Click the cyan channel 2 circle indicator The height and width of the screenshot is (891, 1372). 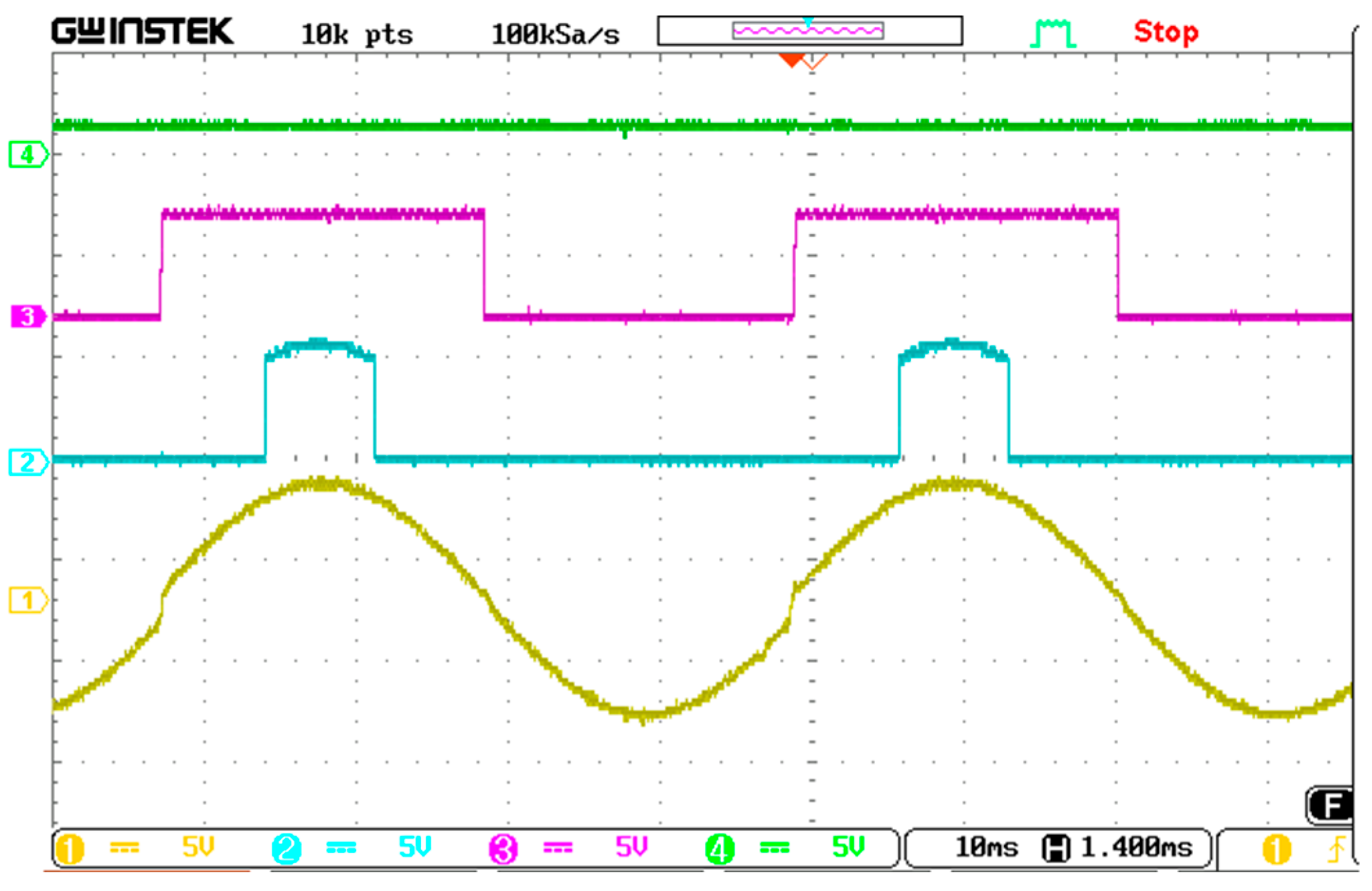coord(286,848)
